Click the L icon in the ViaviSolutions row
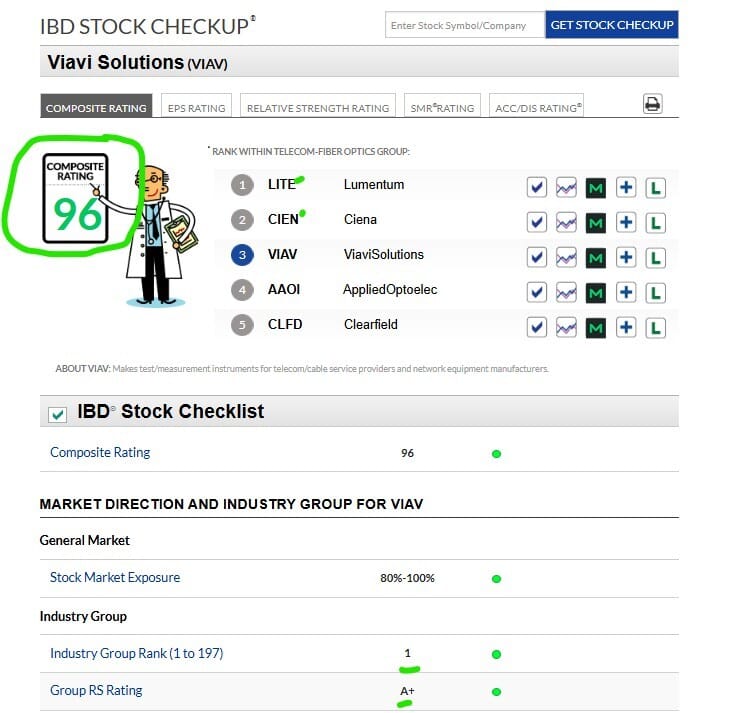The width and height of the screenshot is (734, 713). (655, 257)
